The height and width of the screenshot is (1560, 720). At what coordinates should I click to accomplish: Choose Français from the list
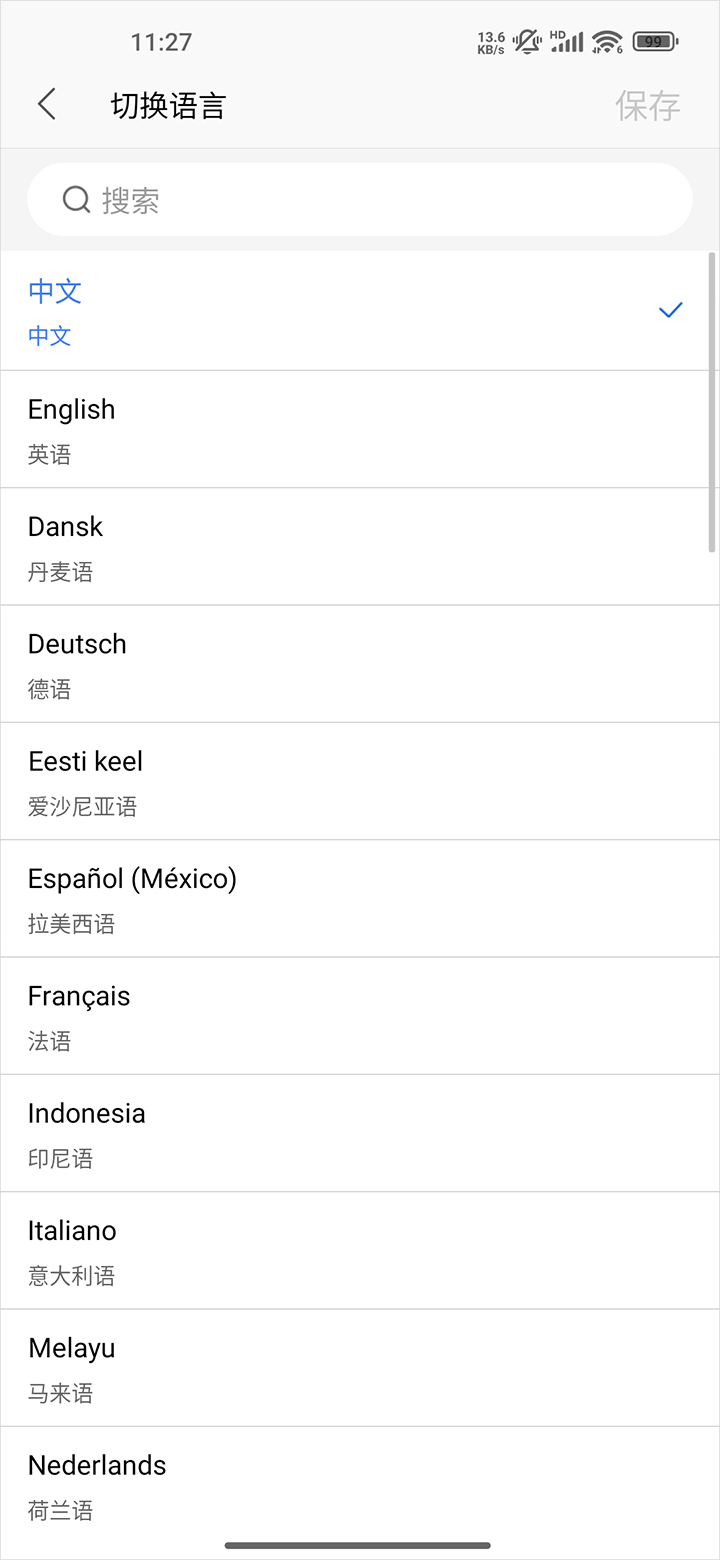360,1016
